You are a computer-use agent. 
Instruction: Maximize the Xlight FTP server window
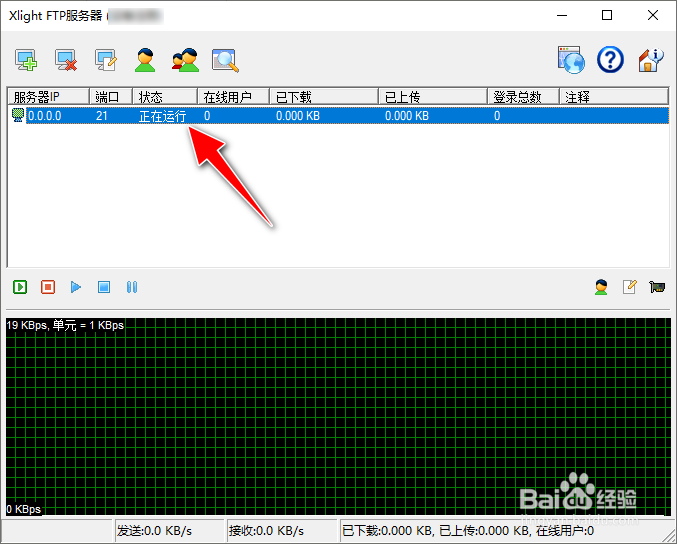click(x=607, y=16)
